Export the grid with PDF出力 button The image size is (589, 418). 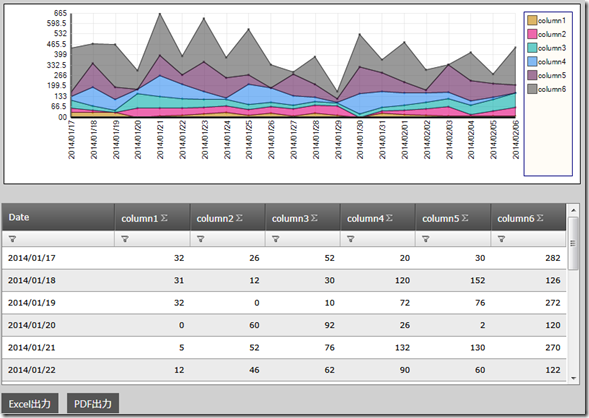coord(93,404)
